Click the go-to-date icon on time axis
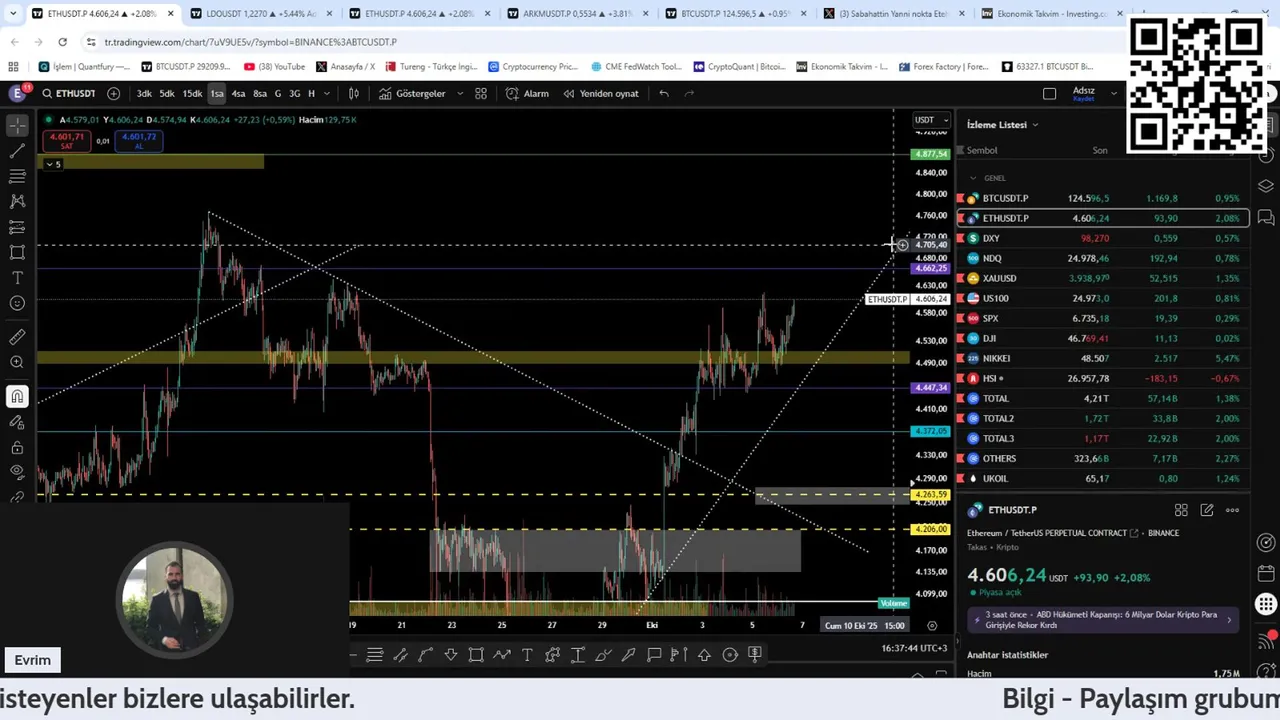The width and height of the screenshot is (1280, 720). (932, 626)
